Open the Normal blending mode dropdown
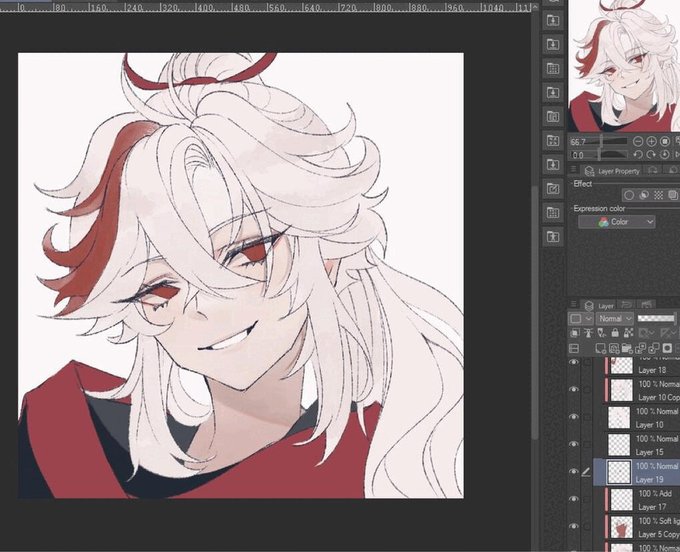Viewport: 680px width, 552px height. coord(615,318)
